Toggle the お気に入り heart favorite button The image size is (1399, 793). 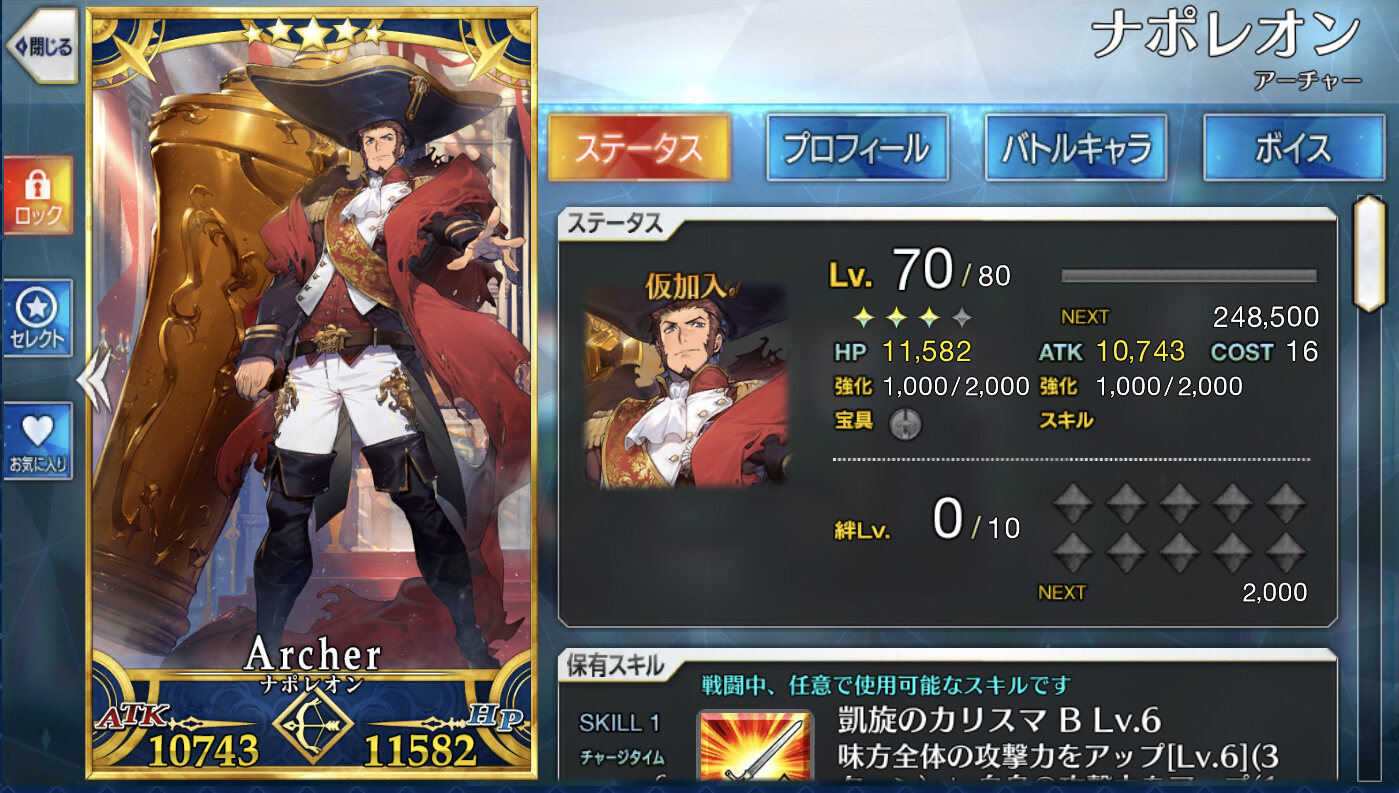pyautogui.click(x=37, y=441)
